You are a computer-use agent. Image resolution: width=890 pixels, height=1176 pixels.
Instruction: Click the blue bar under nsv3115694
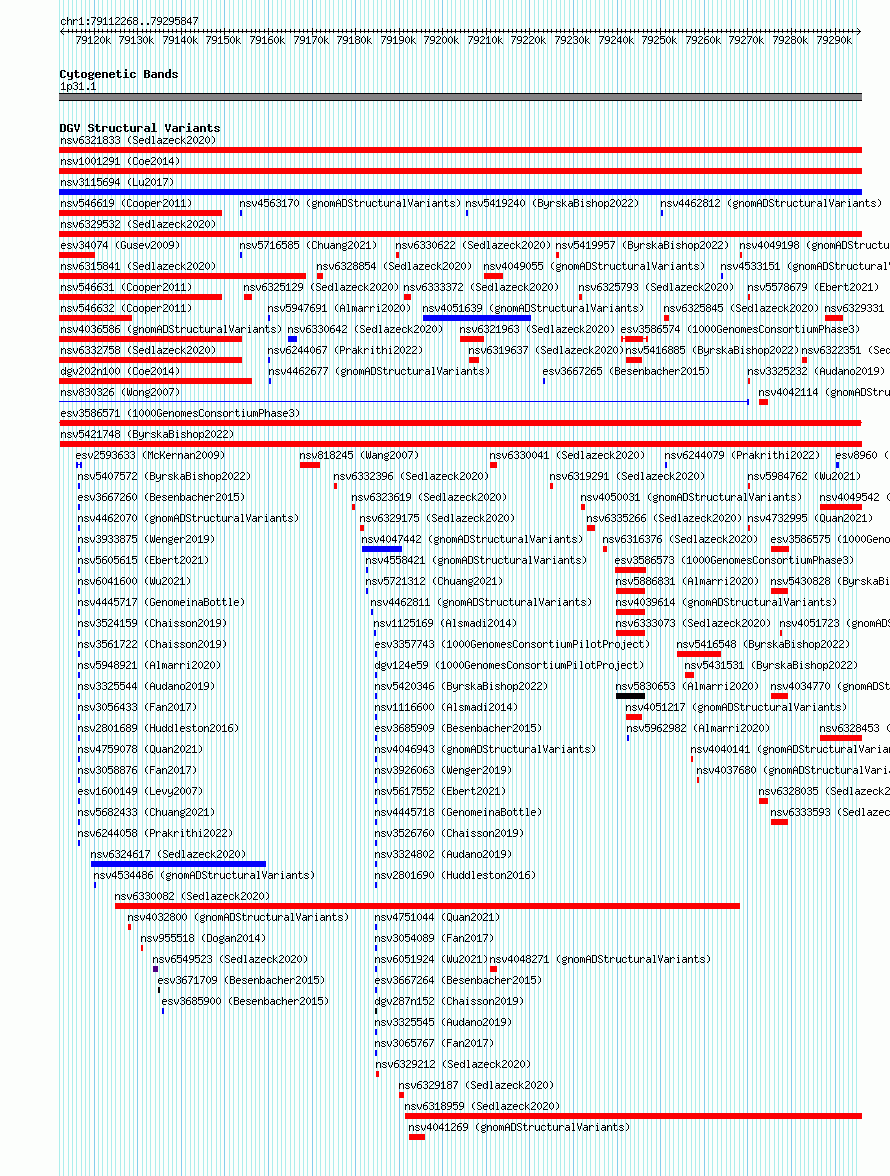(460, 192)
